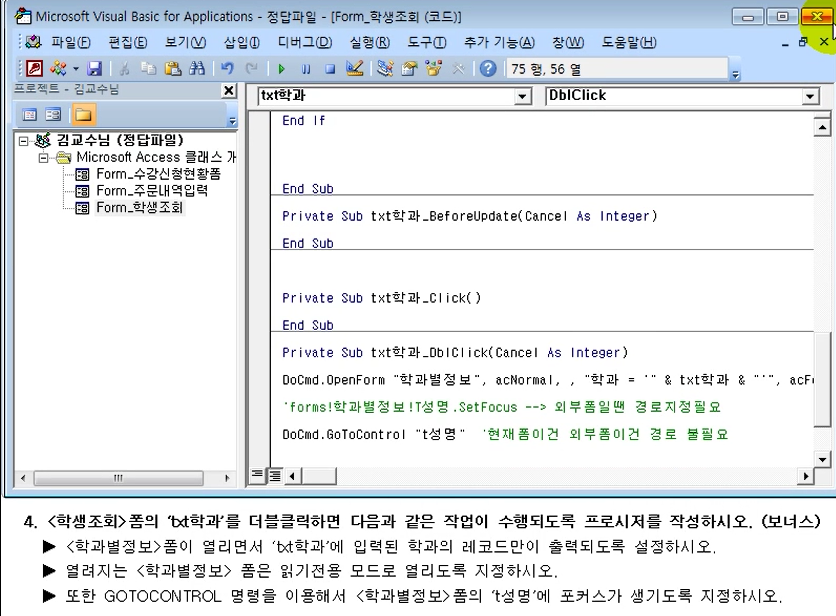836x616 pixels.
Task: Click the Break pause icon
Action: 306,69
